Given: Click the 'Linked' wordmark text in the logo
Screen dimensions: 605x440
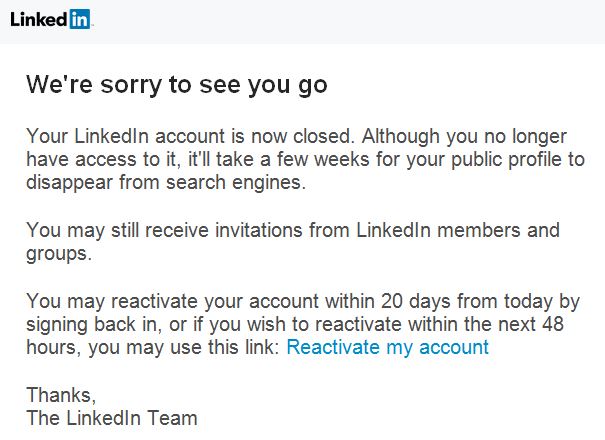Looking at the screenshot, I should (38, 20).
